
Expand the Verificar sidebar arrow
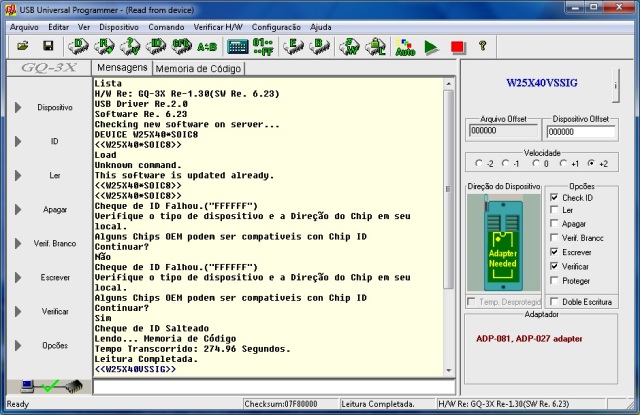18,312
